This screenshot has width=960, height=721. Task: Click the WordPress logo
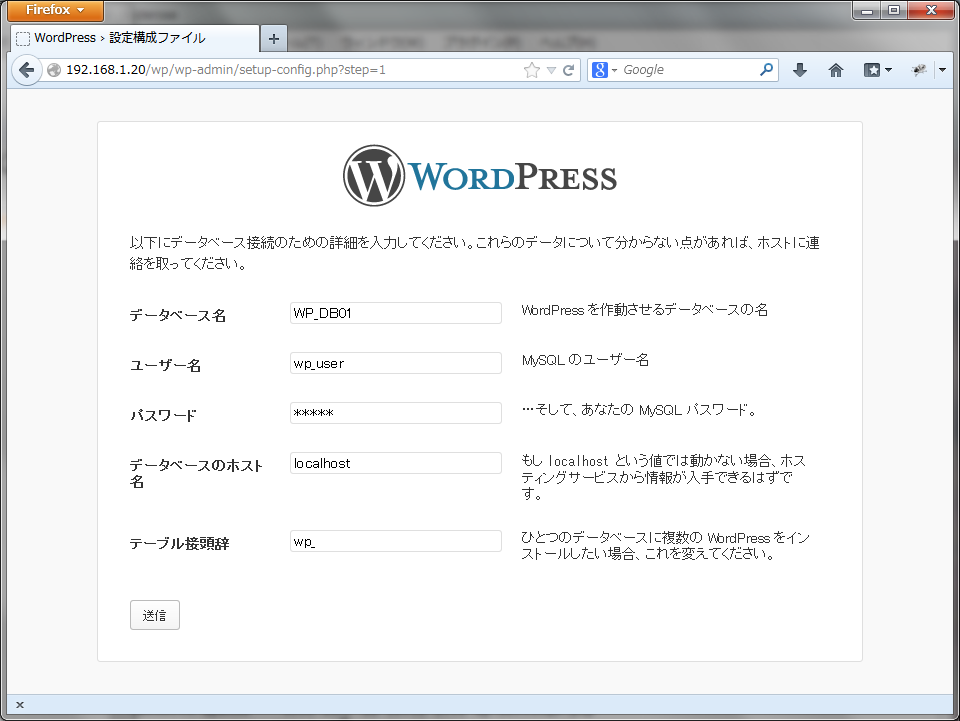480,176
